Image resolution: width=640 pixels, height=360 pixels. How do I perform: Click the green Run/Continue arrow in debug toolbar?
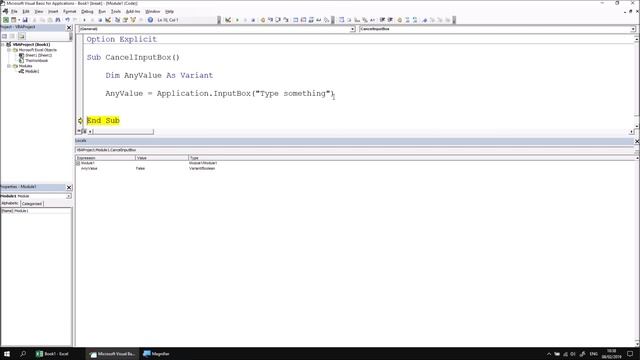click(237, 20)
